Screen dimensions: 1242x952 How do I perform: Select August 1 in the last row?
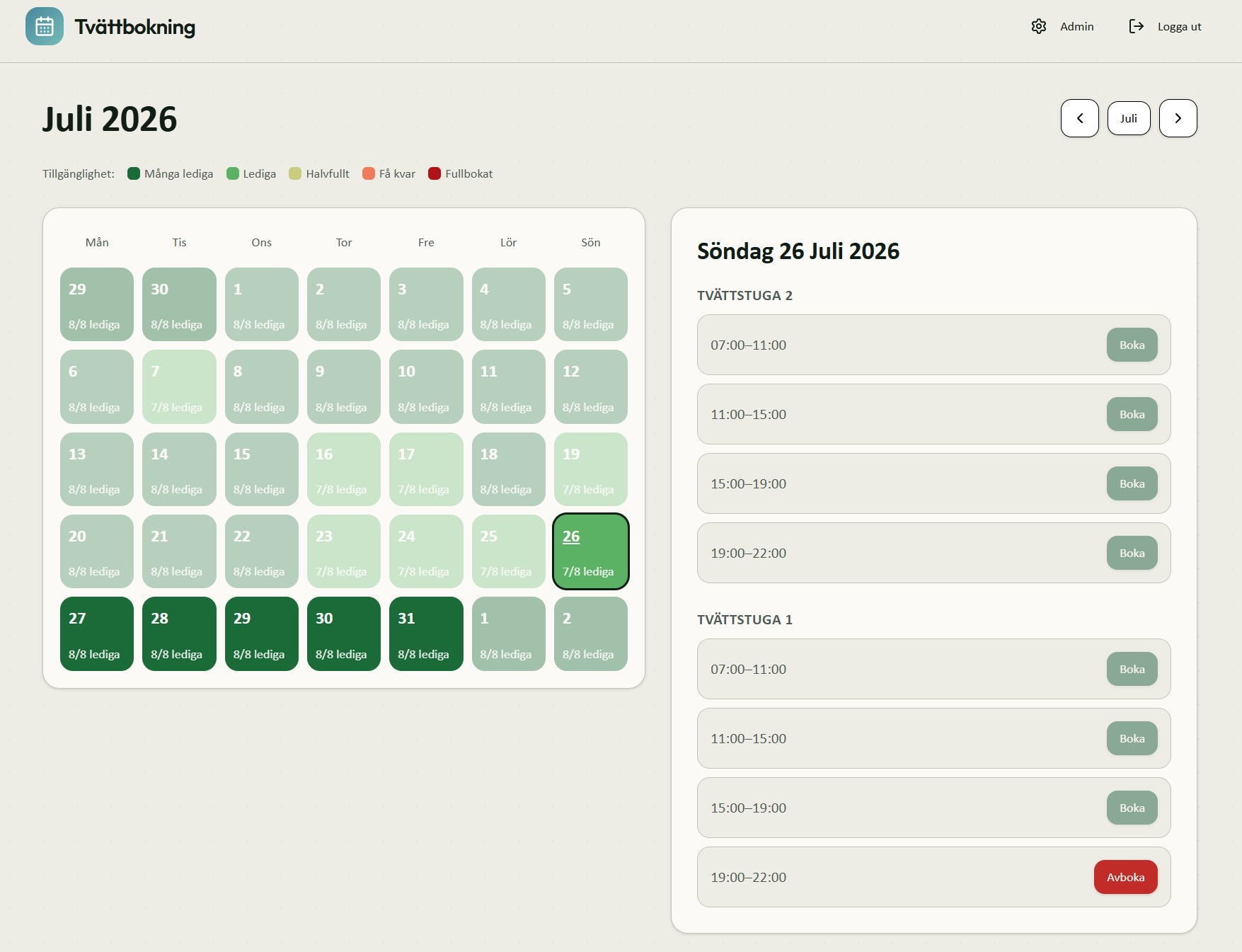coord(509,633)
